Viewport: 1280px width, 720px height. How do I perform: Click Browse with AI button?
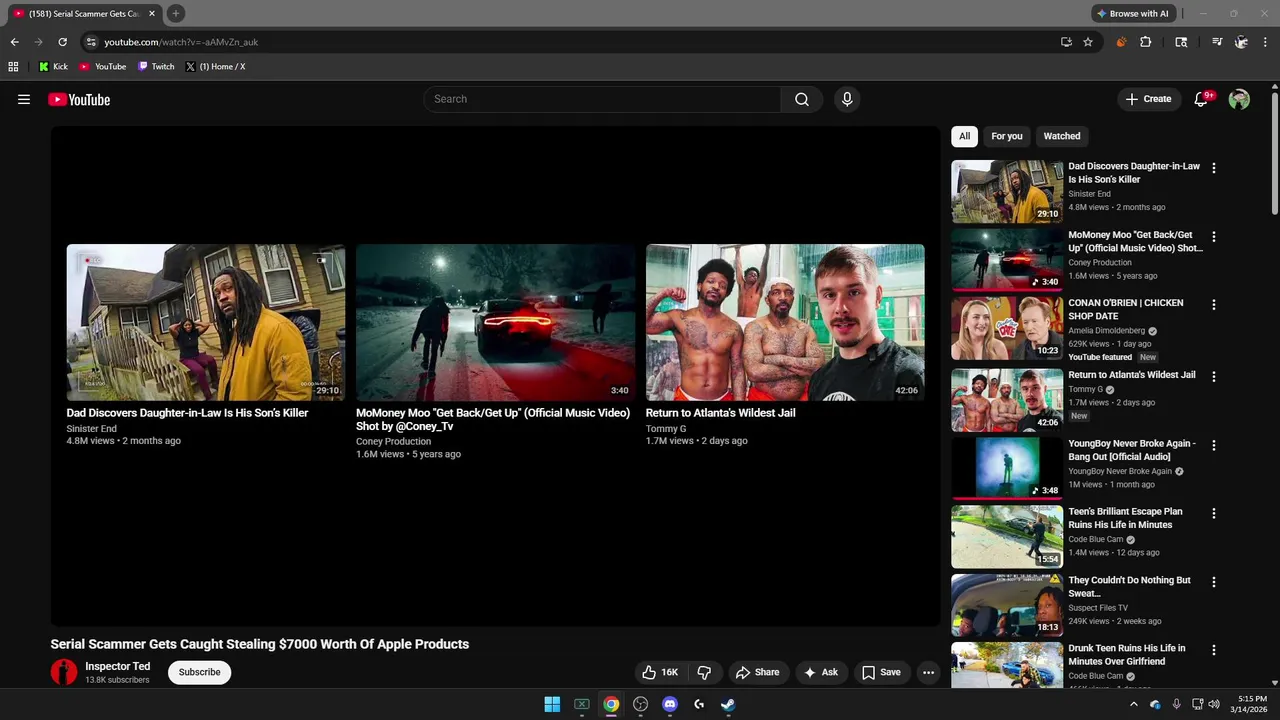(1133, 13)
